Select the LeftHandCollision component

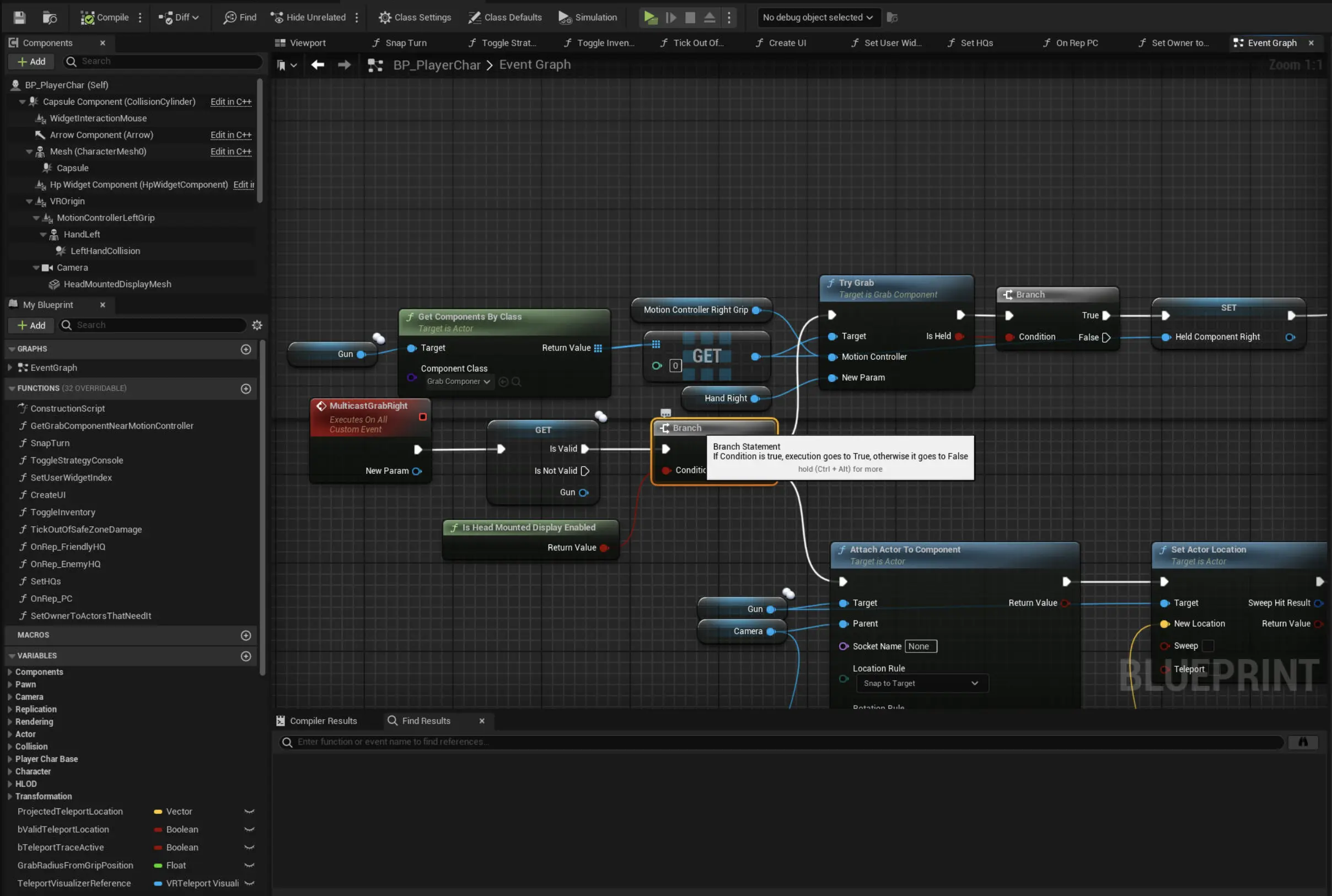point(105,251)
